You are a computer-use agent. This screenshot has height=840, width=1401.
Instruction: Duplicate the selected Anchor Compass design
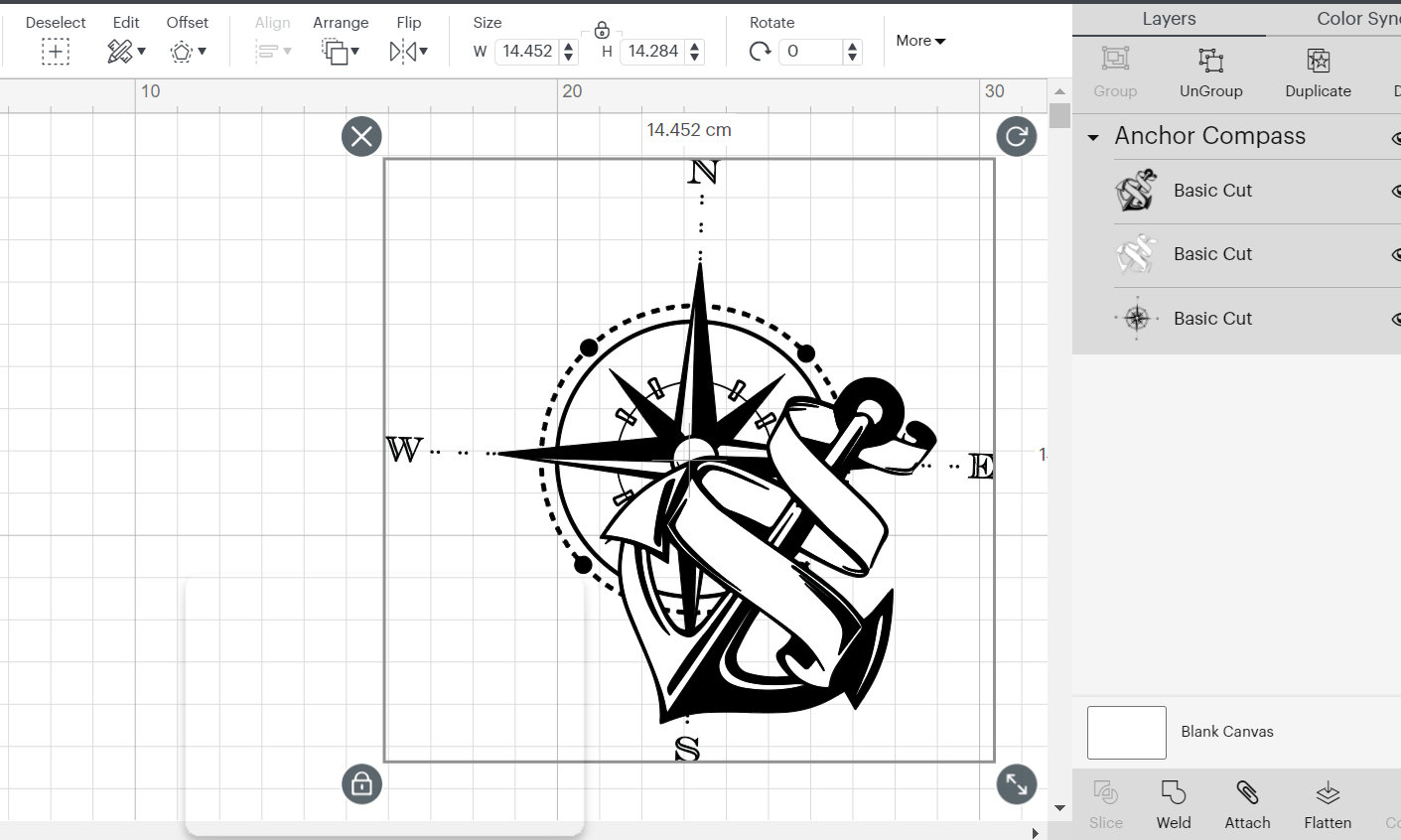(1318, 72)
